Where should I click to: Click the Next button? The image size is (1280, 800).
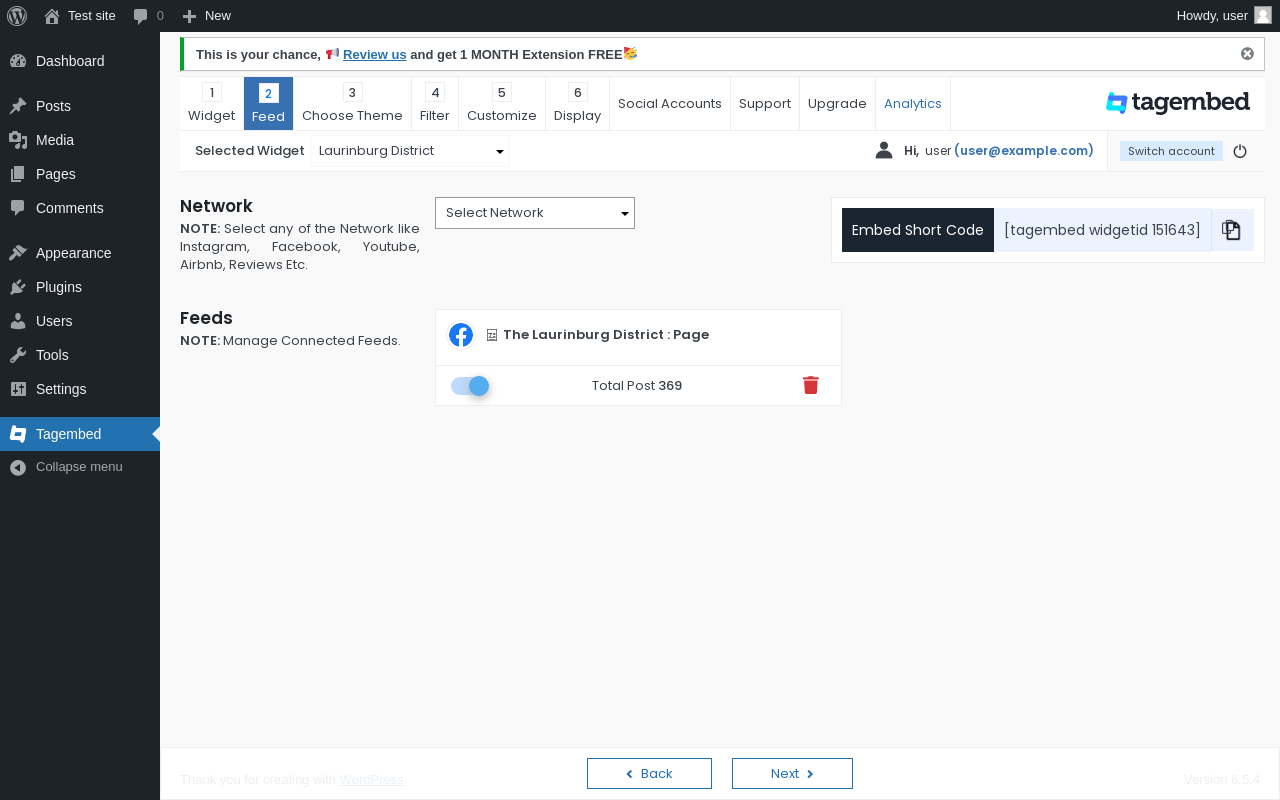[792, 774]
